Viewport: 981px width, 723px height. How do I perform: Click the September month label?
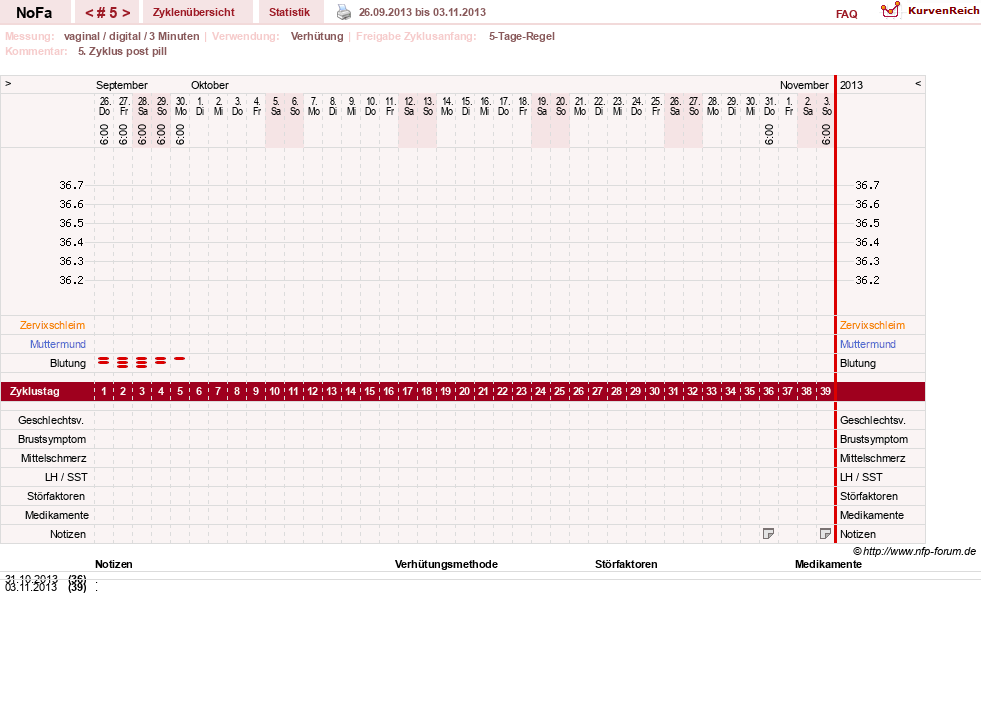(122, 85)
